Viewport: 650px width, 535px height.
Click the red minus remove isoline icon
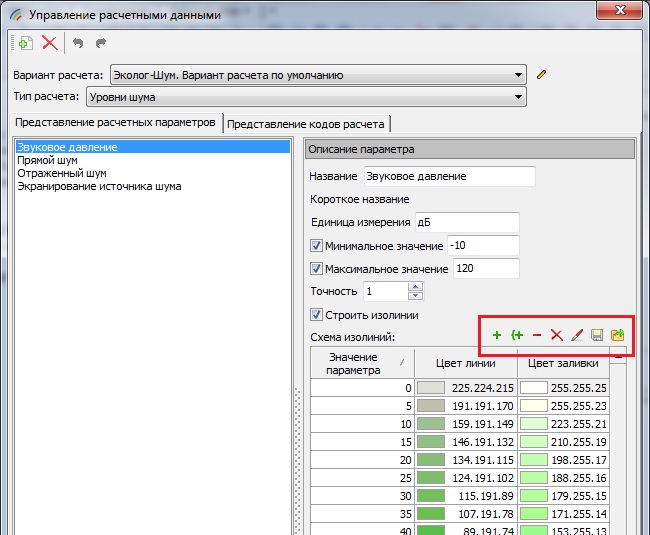(x=537, y=335)
